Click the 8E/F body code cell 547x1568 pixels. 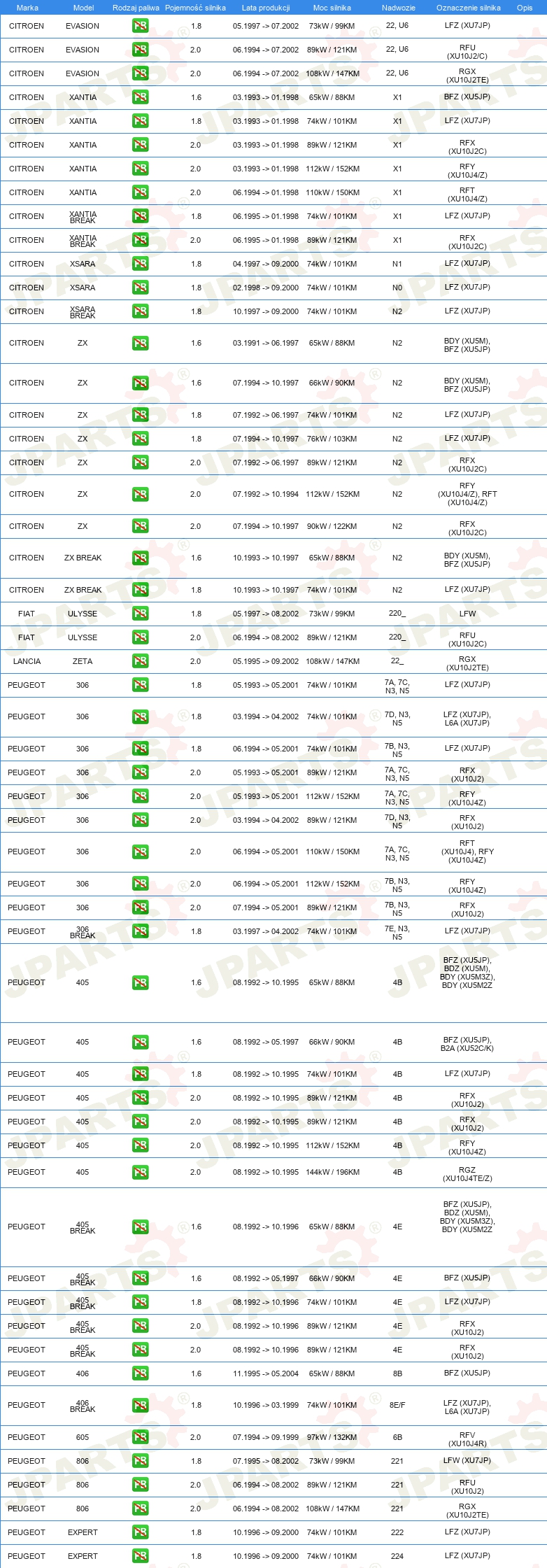click(397, 1406)
